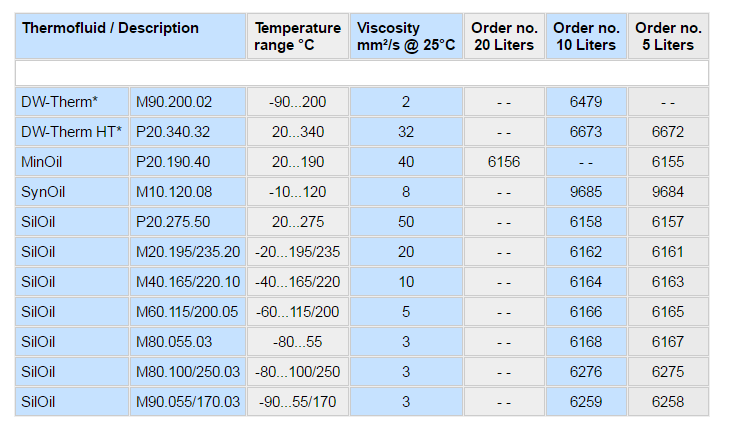This screenshot has height=425, width=734.
Task: Click the Temperature range °C header
Action: (297, 36)
